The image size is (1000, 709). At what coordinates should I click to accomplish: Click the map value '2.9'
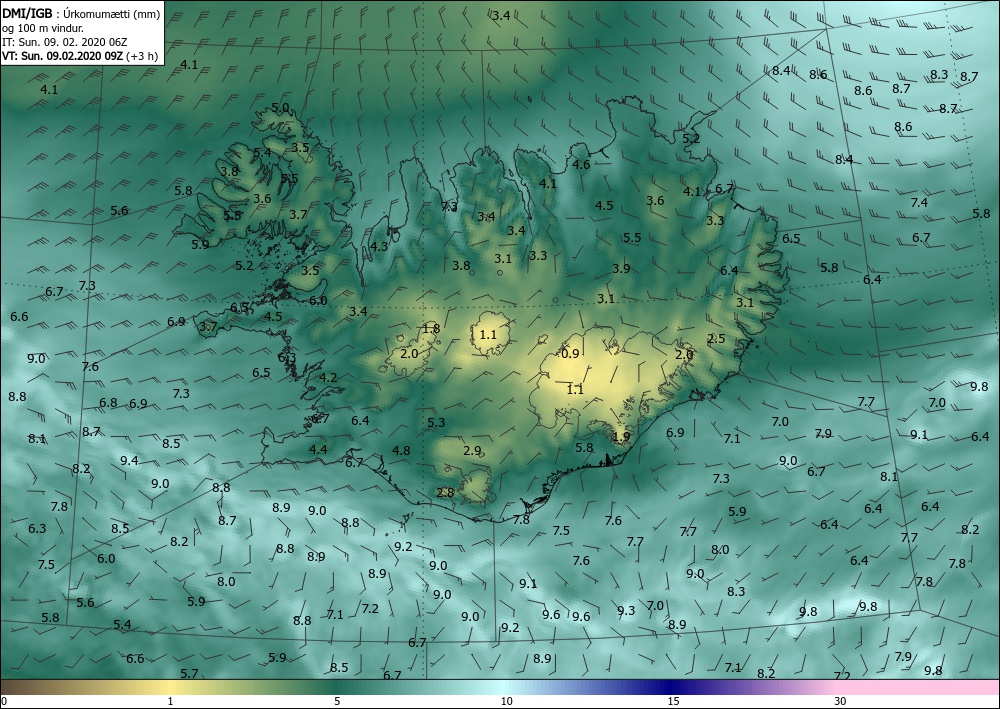[472, 451]
